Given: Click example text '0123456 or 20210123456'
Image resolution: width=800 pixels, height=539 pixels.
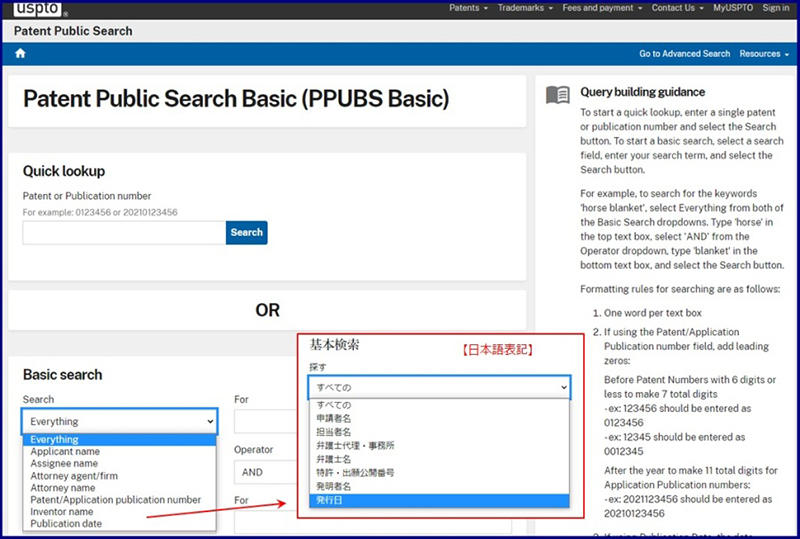Looking at the screenshot, I should pyautogui.click(x=126, y=212).
